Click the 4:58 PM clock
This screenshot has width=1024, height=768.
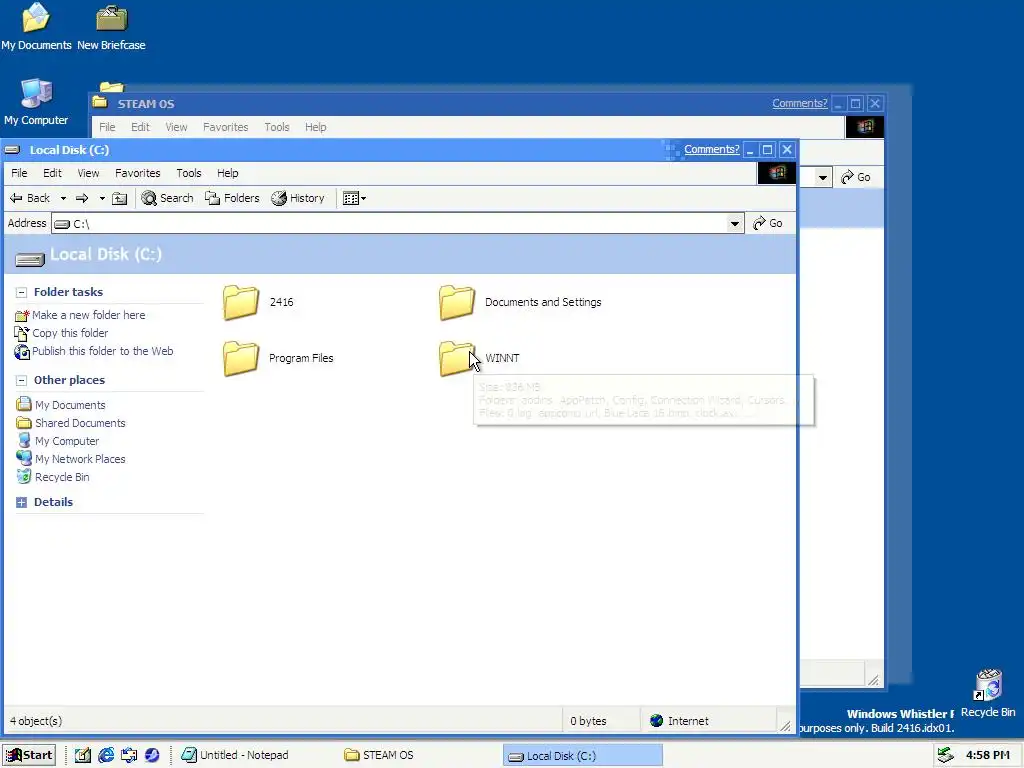point(987,756)
